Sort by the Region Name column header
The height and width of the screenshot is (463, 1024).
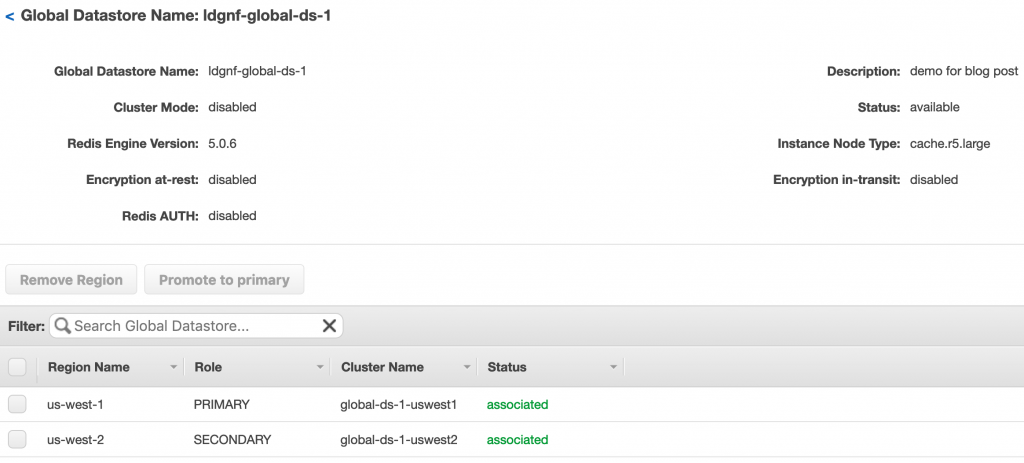(88, 367)
